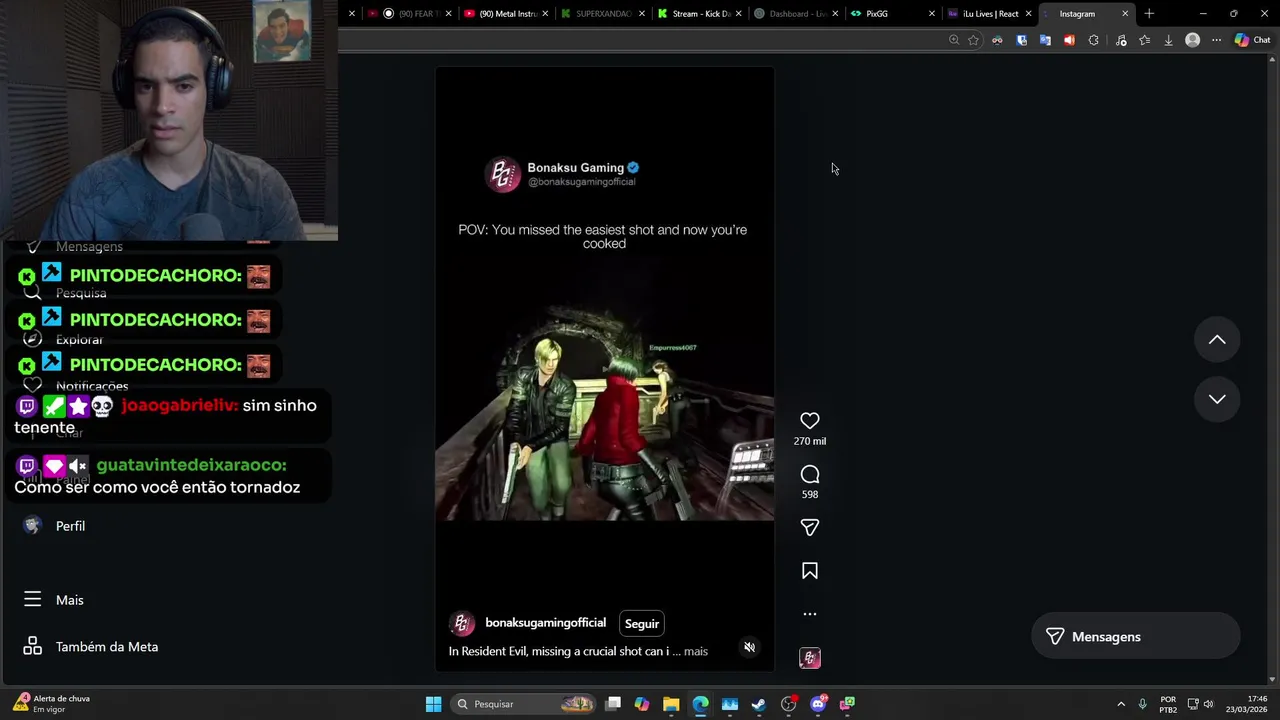This screenshot has height=720, width=1280.
Task: Open Task View in the taskbar
Action: coord(613,704)
